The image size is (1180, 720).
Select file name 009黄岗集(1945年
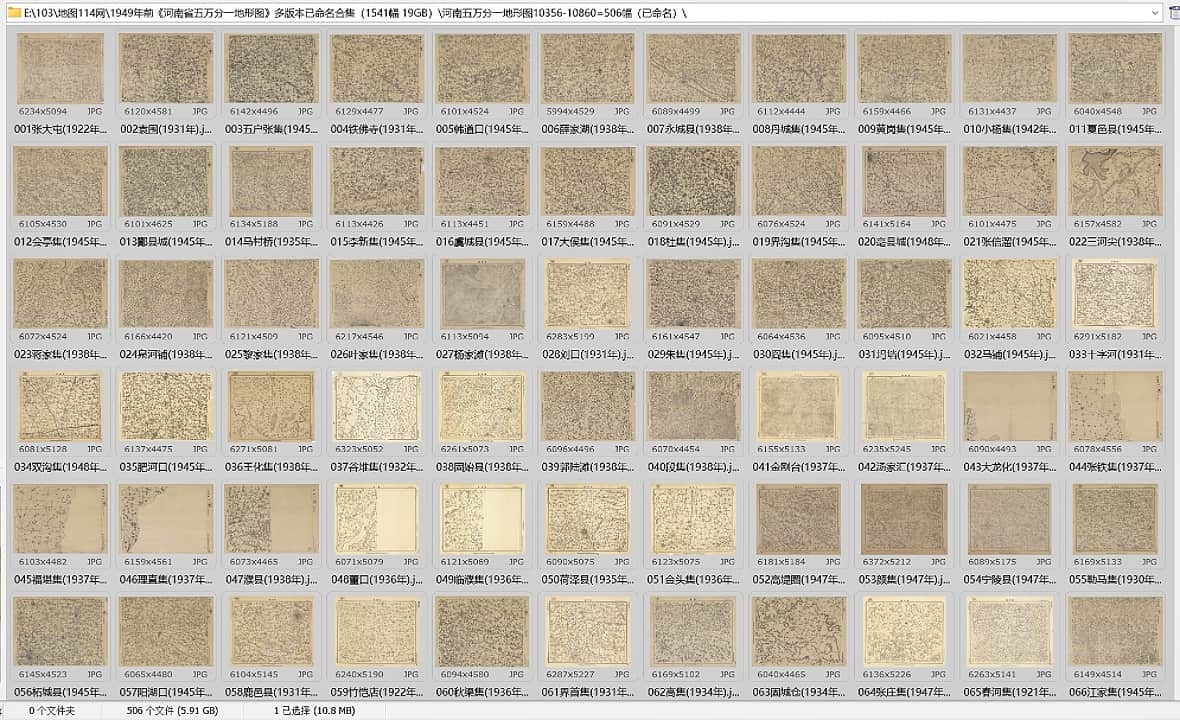pos(904,129)
